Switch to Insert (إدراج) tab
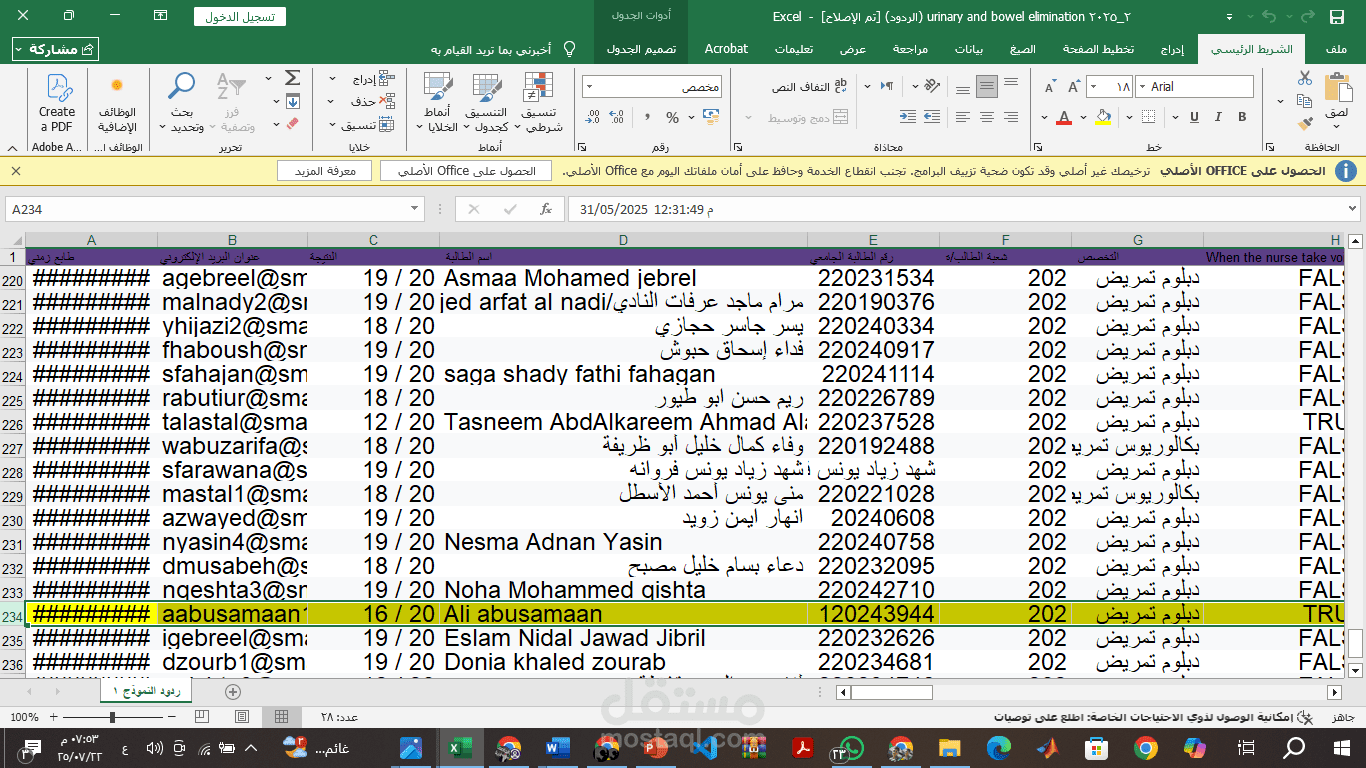1366x768 pixels. click(x=1172, y=49)
